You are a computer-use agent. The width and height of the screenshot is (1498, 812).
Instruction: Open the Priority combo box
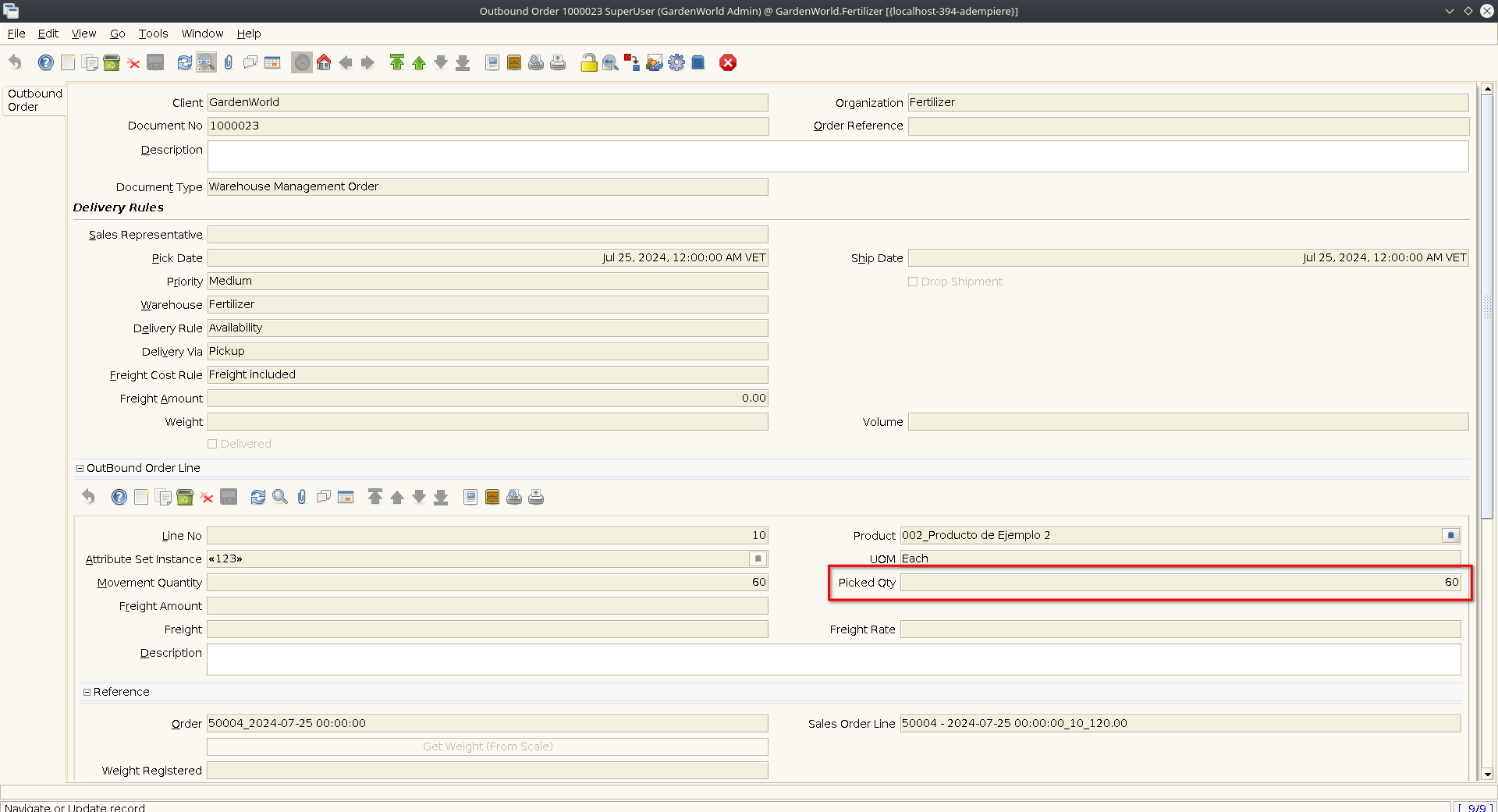click(x=488, y=281)
